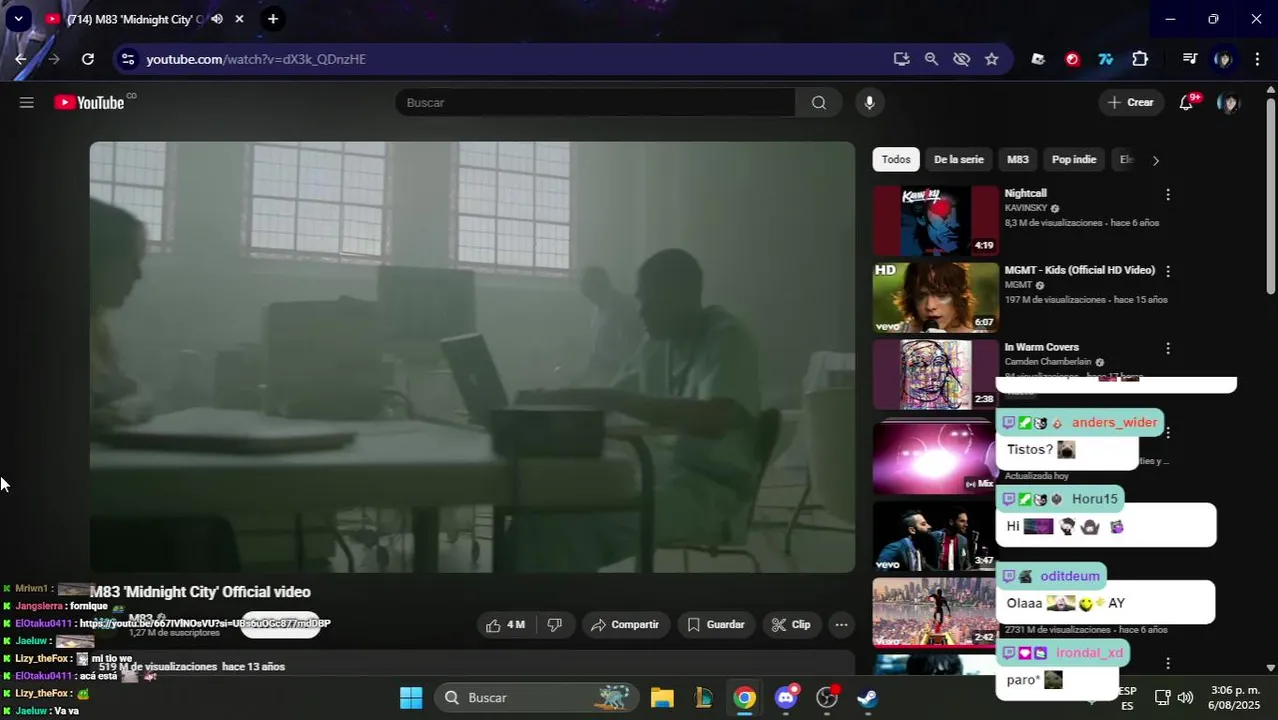Open In Warm Covers title link
The height and width of the screenshot is (720, 1278).
(1041, 347)
